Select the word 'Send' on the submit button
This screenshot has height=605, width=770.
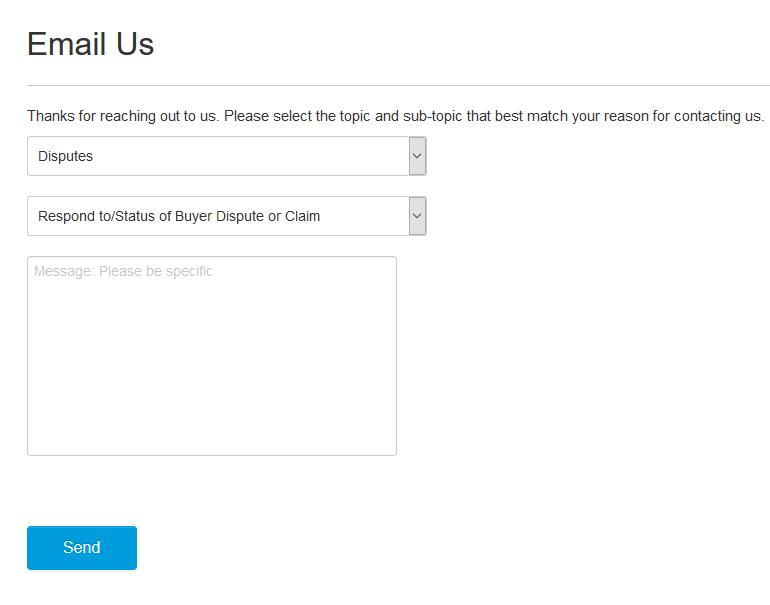[82, 548]
